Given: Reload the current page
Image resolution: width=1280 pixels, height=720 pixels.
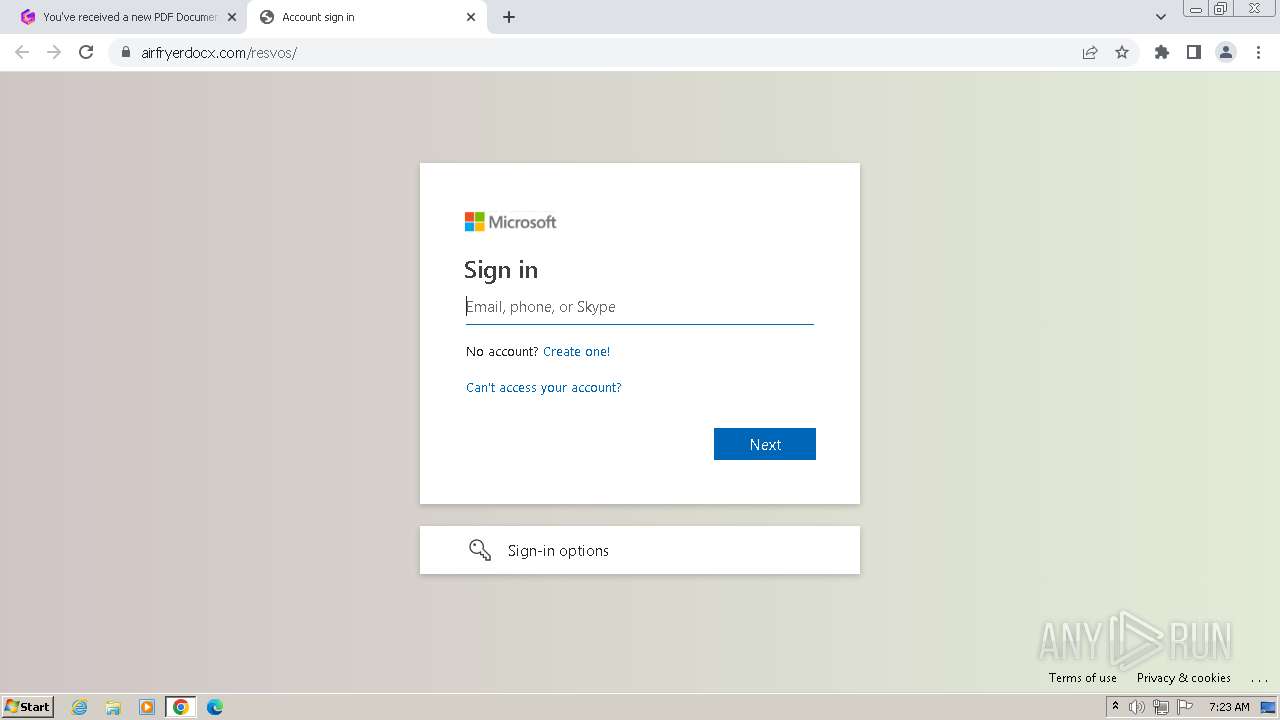Looking at the screenshot, I should [86, 52].
